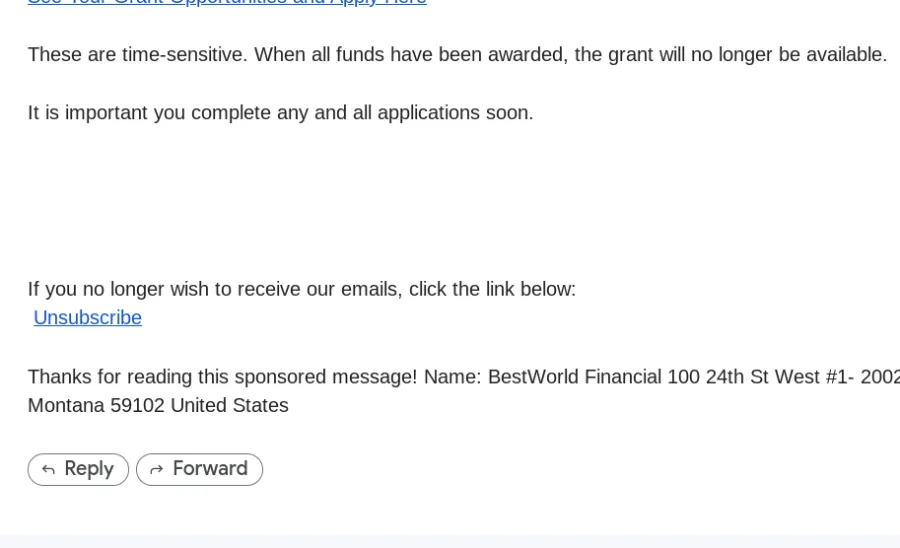This screenshot has width=900, height=548.
Task: Click the 'Thanks for reading this sponsored message' text
Action: tap(223, 377)
